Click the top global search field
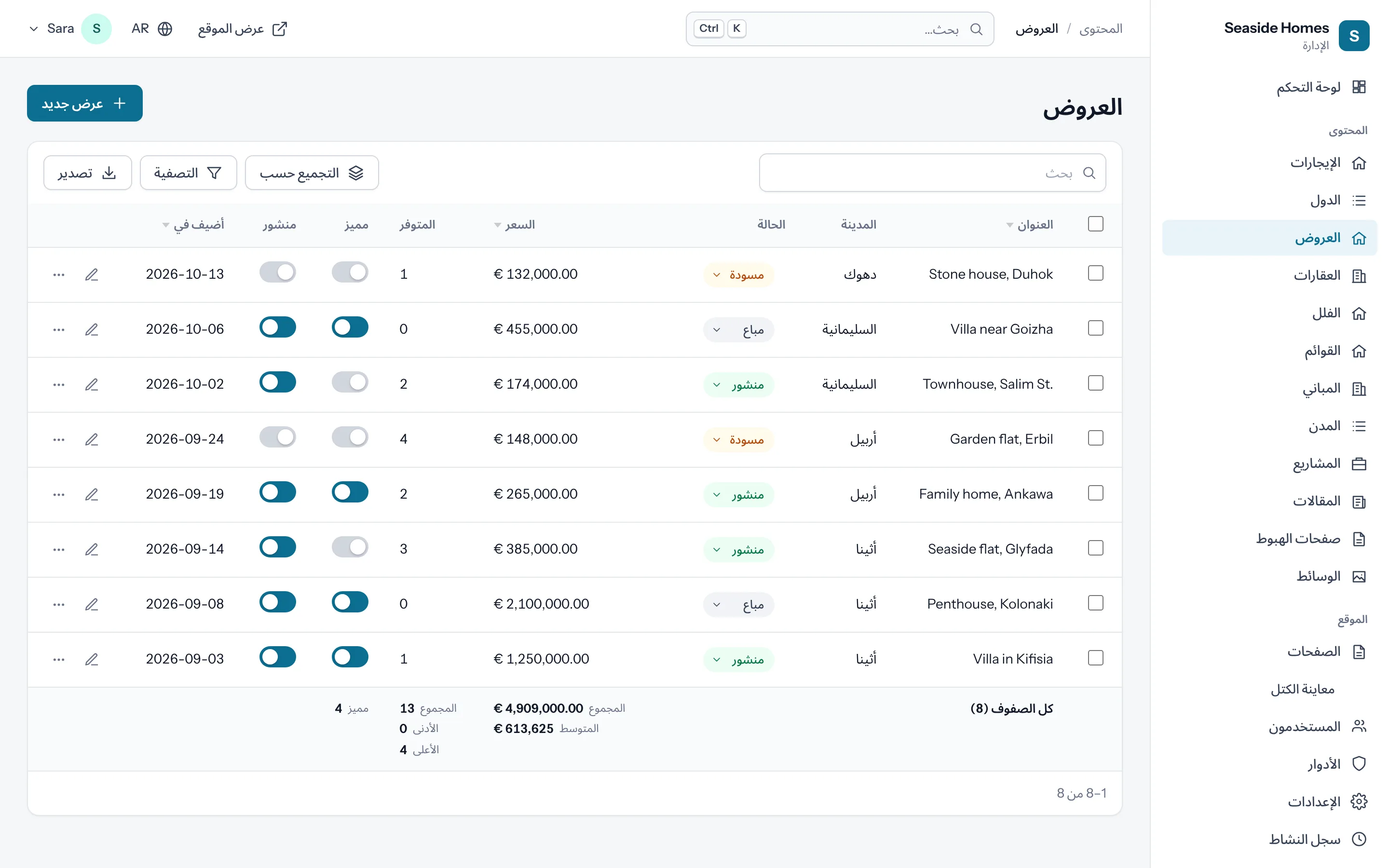Image resolution: width=1389 pixels, height=868 pixels. point(840,29)
